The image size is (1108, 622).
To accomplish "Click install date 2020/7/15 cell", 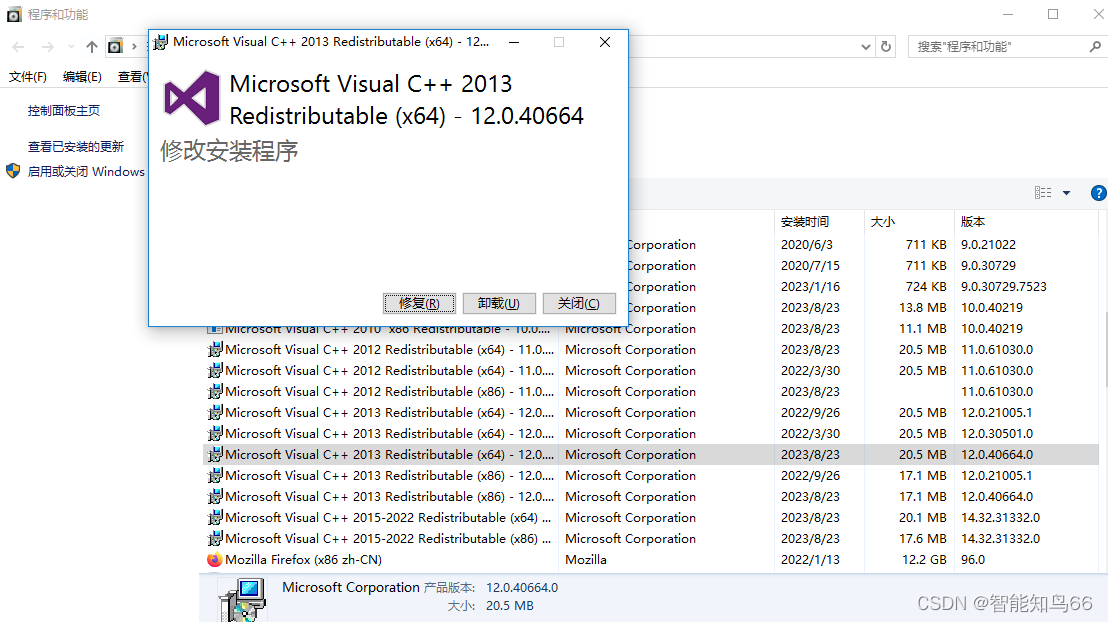I will (x=811, y=266).
